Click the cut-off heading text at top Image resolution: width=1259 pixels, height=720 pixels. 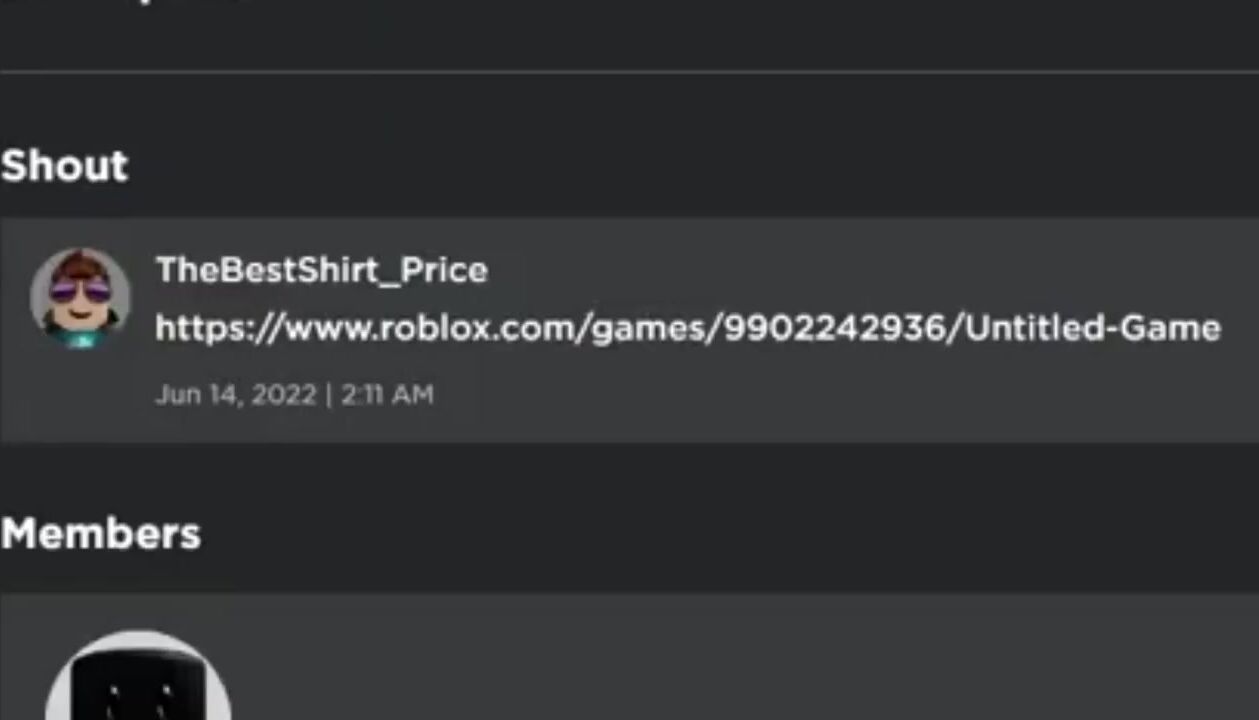[120, 3]
